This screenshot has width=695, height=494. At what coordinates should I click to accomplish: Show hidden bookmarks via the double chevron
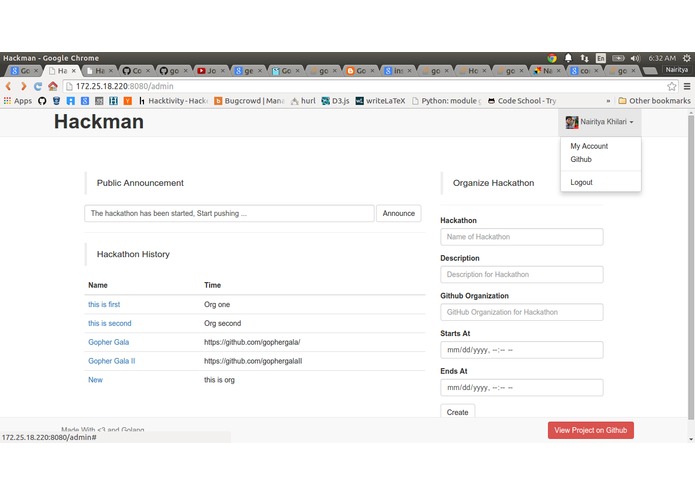click(608, 101)
